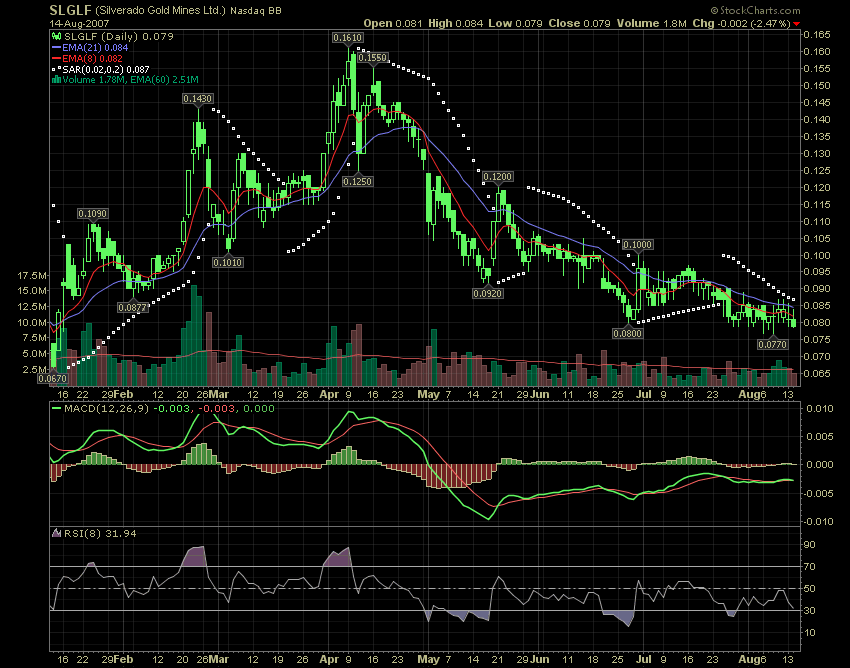The image size is (850, 668).
Task: Click the 0.010 MACD axis label
Action: 820,409
